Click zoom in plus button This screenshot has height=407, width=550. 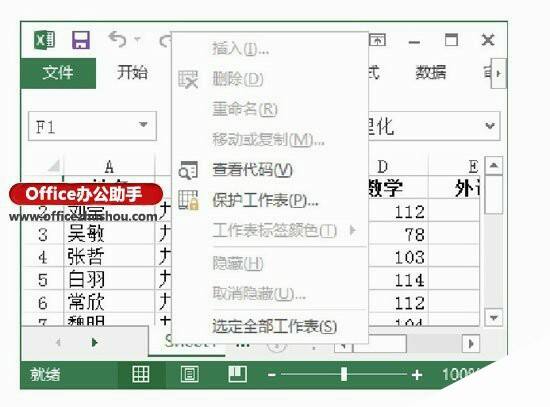pyautogui.click(x=417, y=375)
